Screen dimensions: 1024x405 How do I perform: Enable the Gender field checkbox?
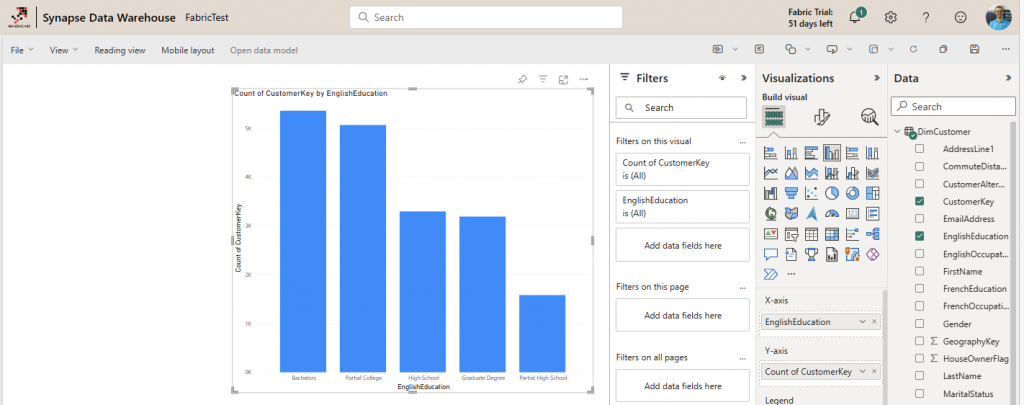[x=919, y=324]
